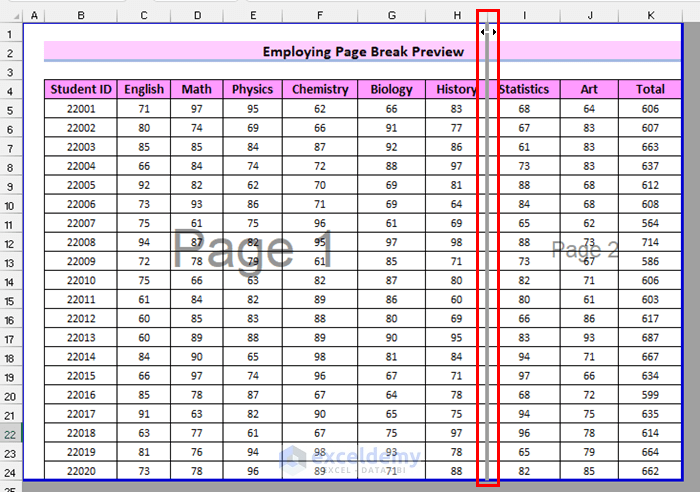The image size is (700, 492).
Task: Select column J header
Action: [x=590, y=16]
